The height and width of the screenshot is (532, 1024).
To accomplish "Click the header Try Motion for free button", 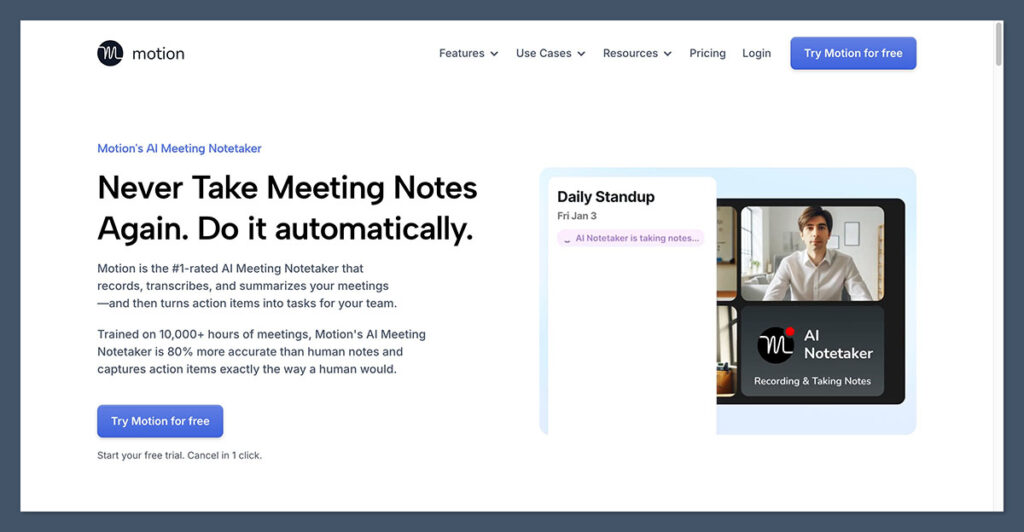I will (x=853, y=54).
